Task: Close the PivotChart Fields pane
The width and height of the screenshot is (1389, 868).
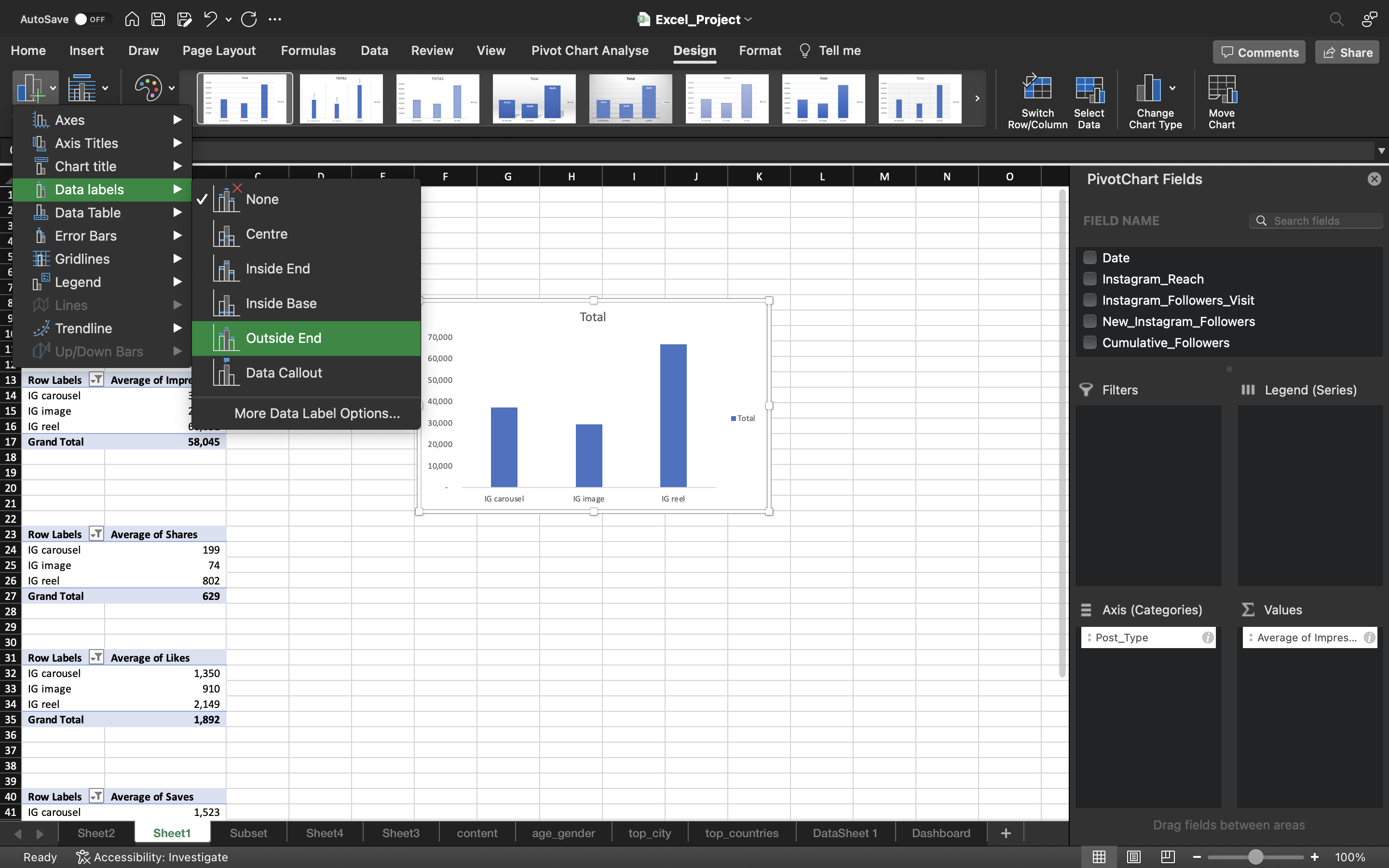Action: pos(1374,179)
